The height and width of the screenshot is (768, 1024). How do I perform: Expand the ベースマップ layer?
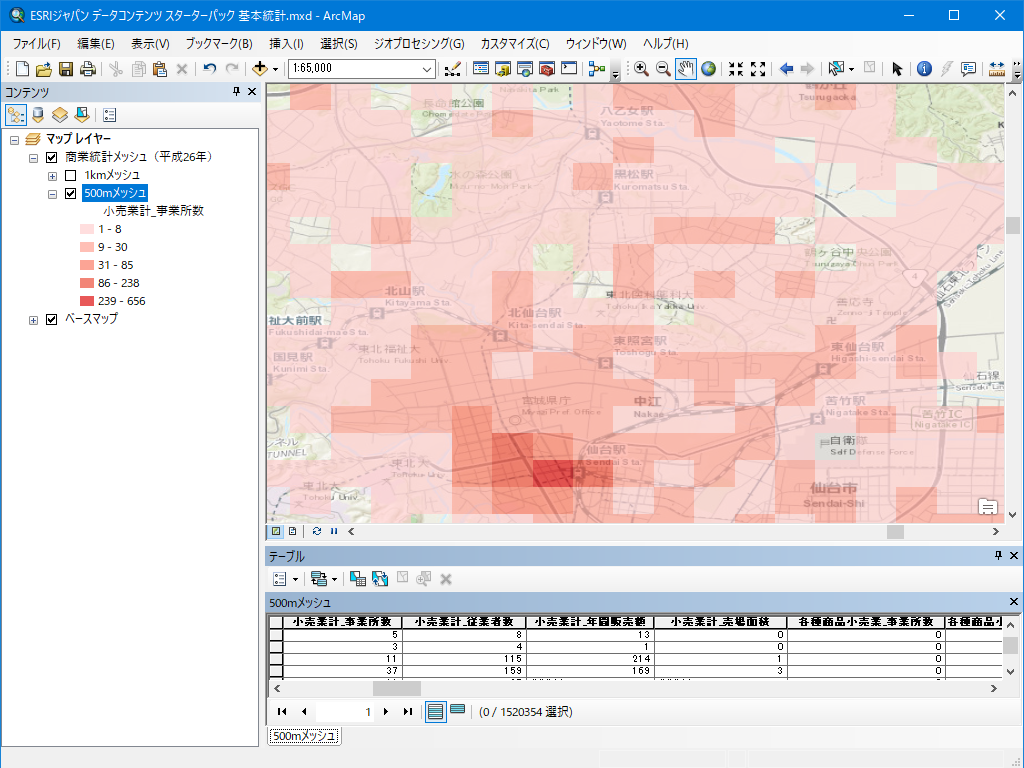33,321
